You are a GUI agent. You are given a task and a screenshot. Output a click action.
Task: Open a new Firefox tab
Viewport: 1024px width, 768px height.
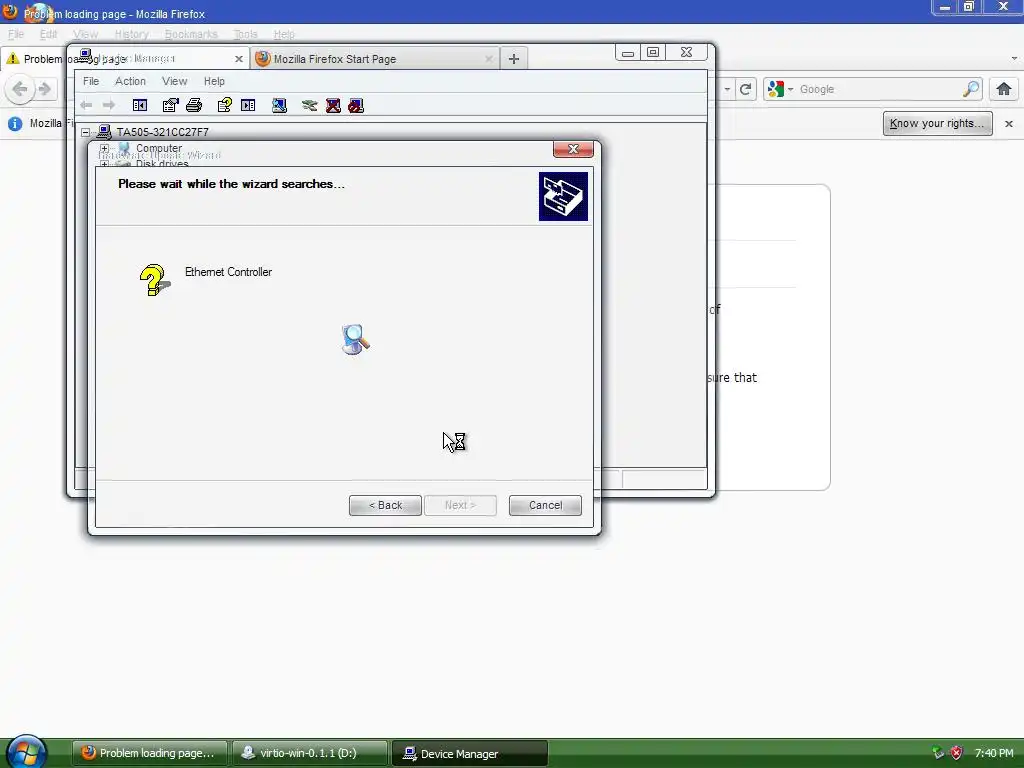tap(514, 59)
